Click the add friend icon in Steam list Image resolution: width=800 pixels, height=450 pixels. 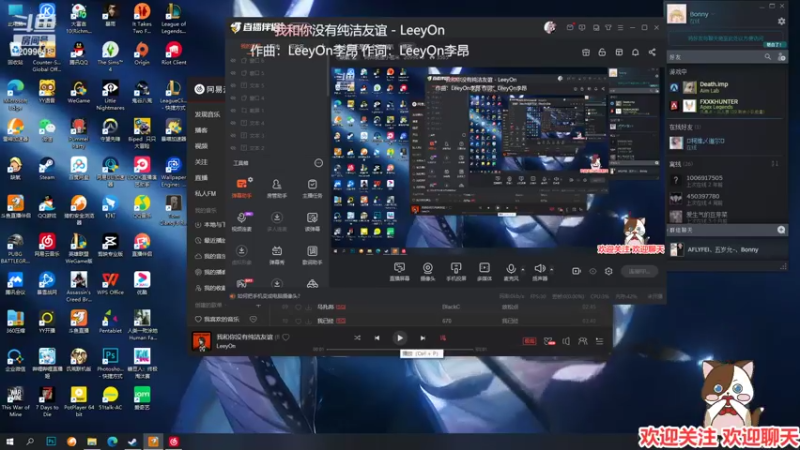781,57
